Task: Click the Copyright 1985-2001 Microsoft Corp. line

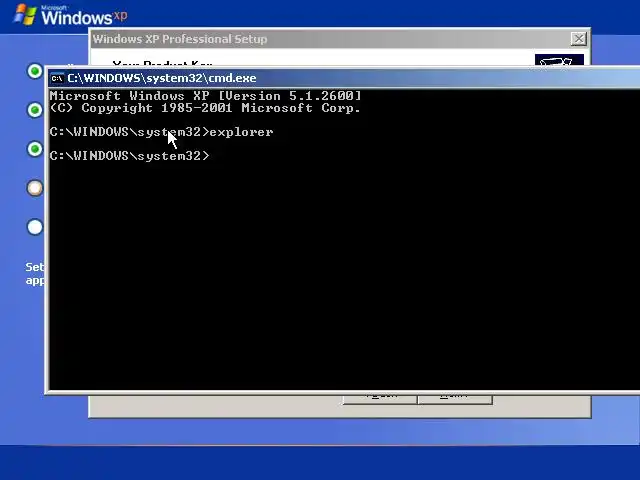Action: click(x=205, y=108)
